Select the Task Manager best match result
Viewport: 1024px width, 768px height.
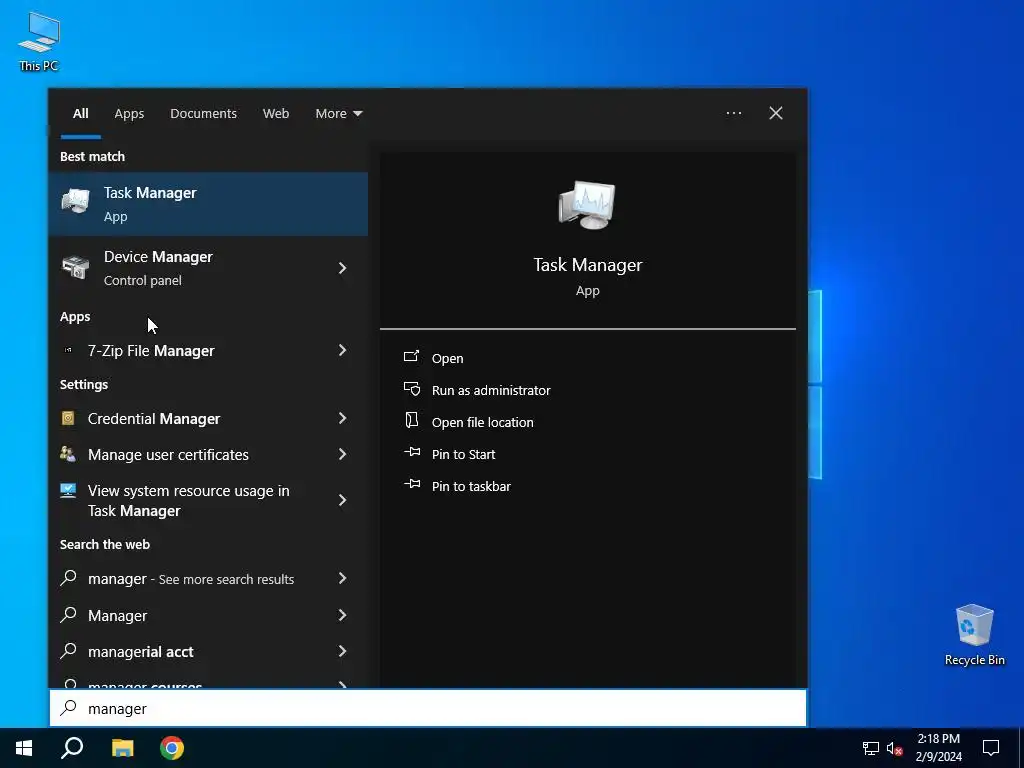(x=208, y=204)
